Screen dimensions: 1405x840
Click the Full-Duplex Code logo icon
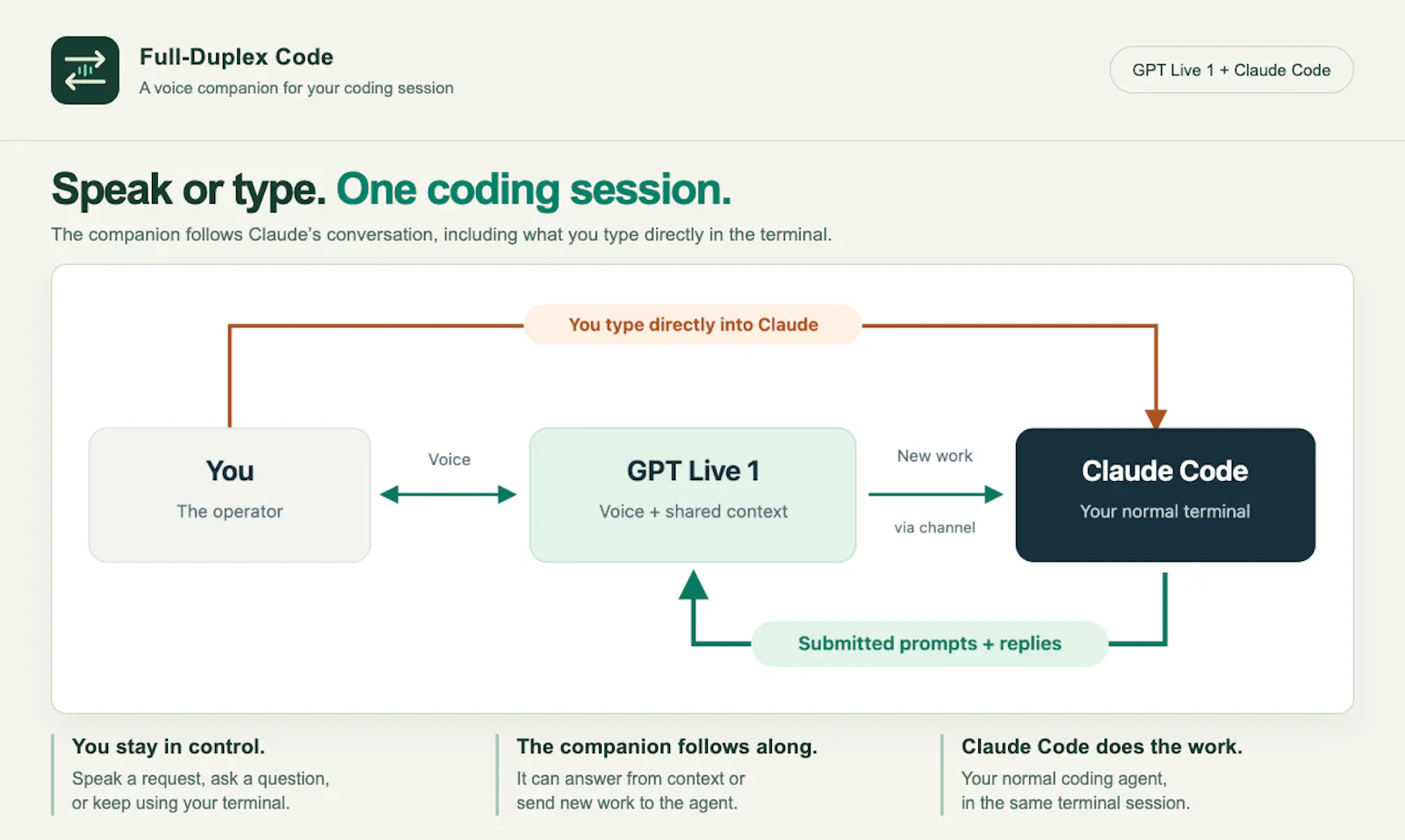(85, 70)
